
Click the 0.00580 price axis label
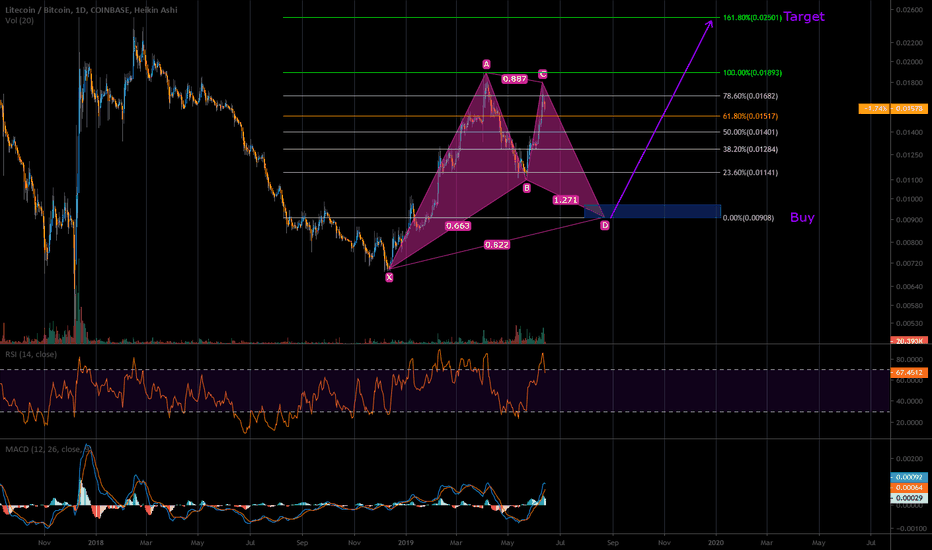(x=909, y=306)
